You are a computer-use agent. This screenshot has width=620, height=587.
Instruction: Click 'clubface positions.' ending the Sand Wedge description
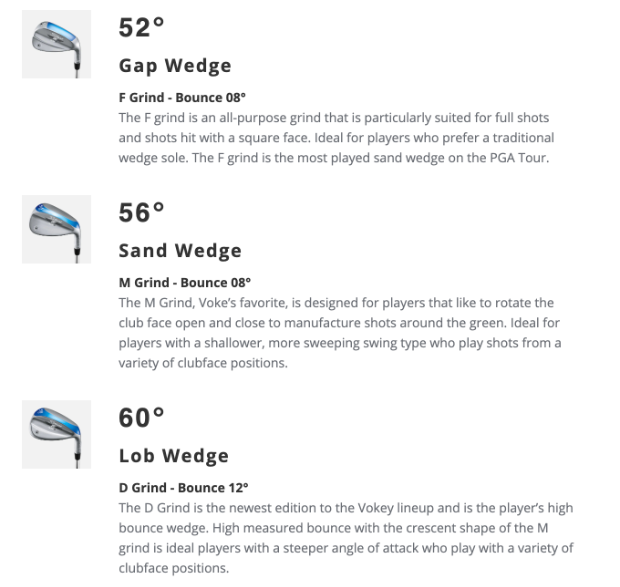click(232, 363)
